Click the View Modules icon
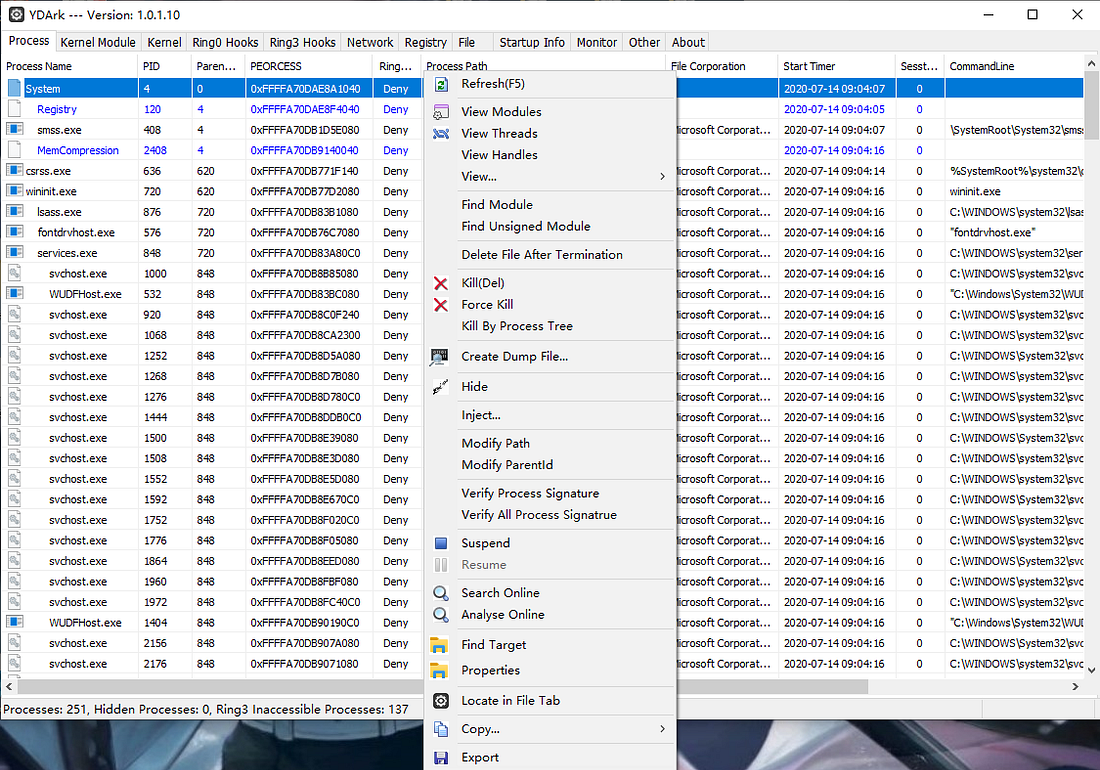 (441, 112)
